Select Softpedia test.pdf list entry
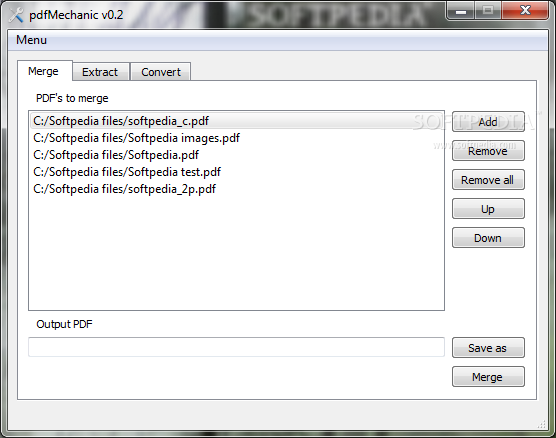 click(237, 172)
